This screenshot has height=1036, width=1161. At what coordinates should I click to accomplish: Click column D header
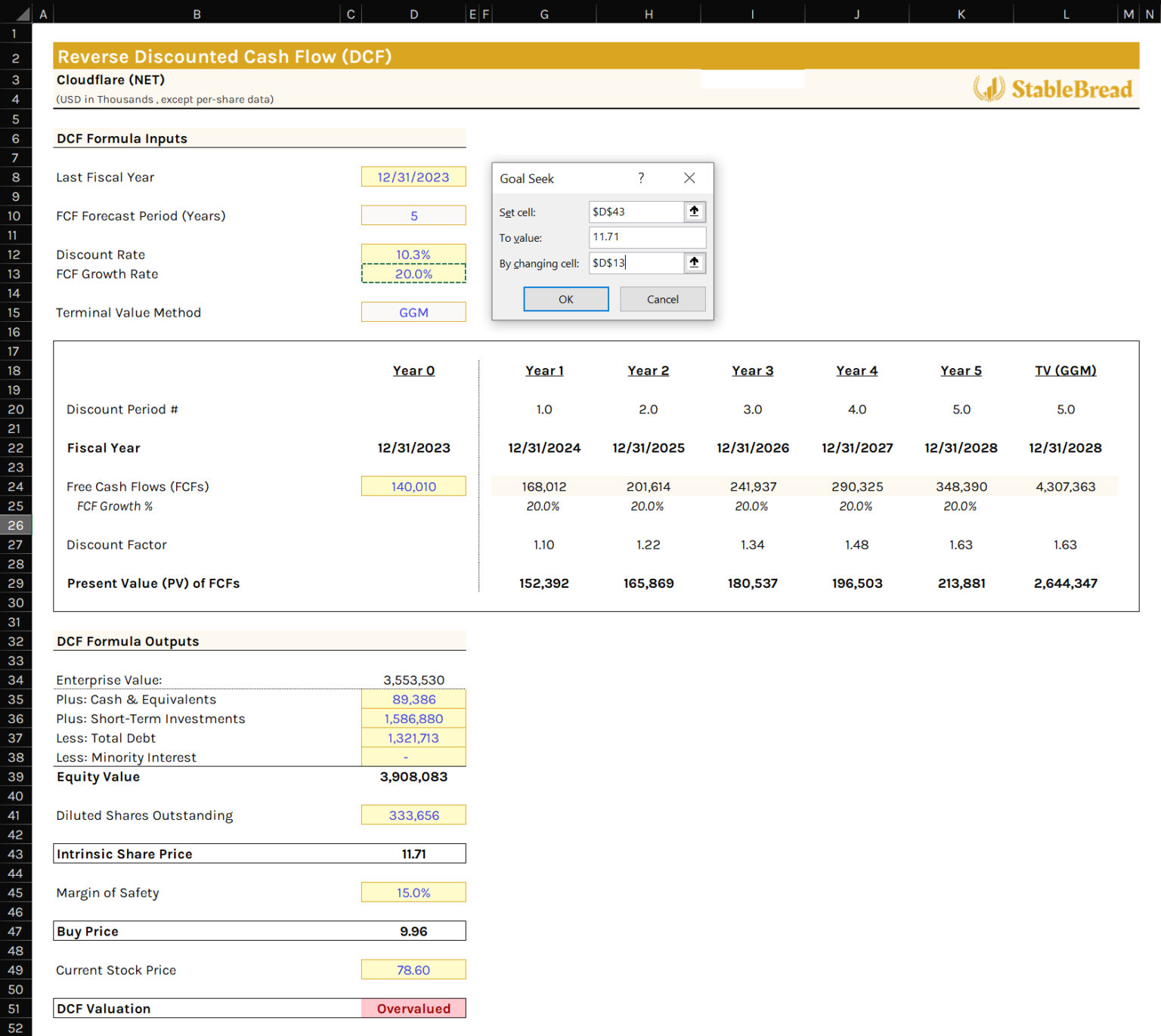[x=413, y=13]
